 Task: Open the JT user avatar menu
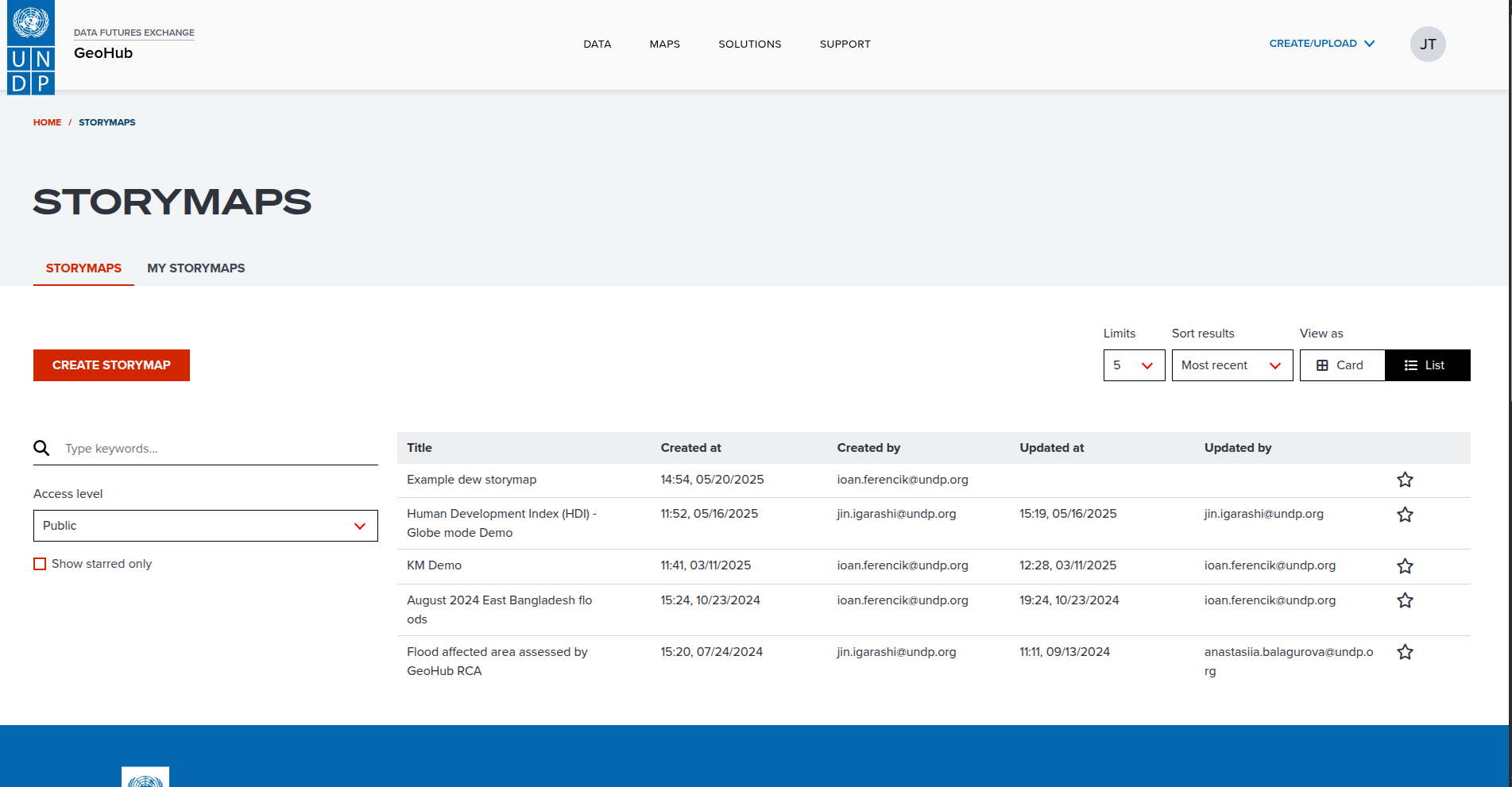(1428, 44)
